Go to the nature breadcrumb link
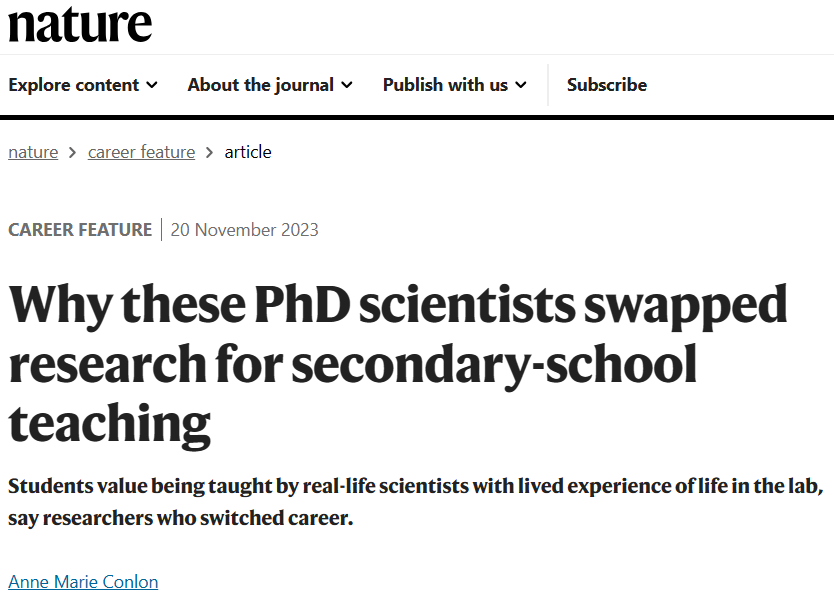Image resolution: width=834 pixels, height=601 pixels. (33, 152)
